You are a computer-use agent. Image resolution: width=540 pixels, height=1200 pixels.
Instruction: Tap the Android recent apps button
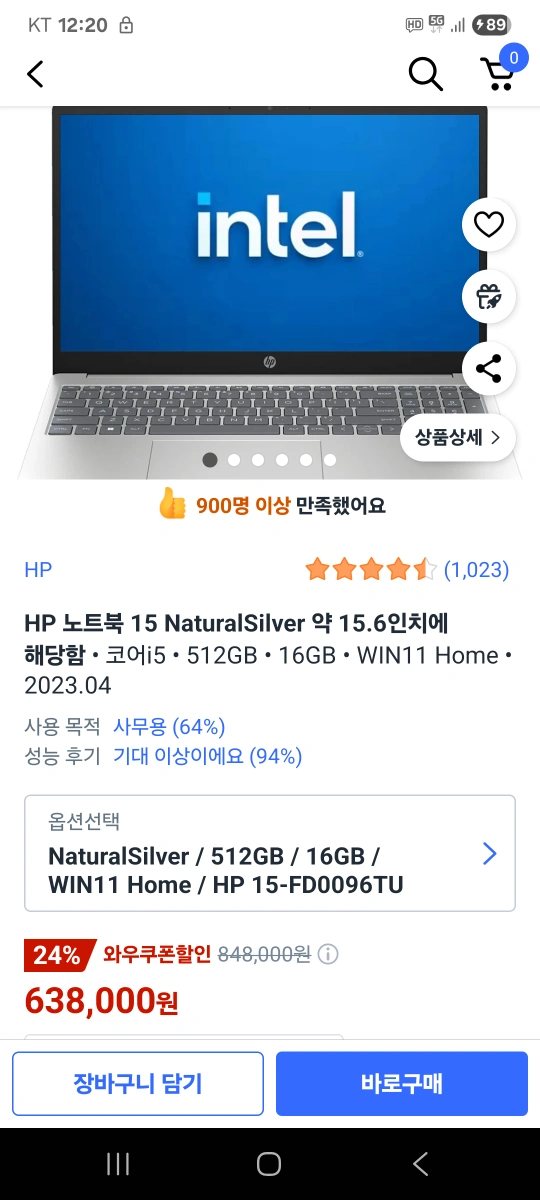coord(118,1163)
